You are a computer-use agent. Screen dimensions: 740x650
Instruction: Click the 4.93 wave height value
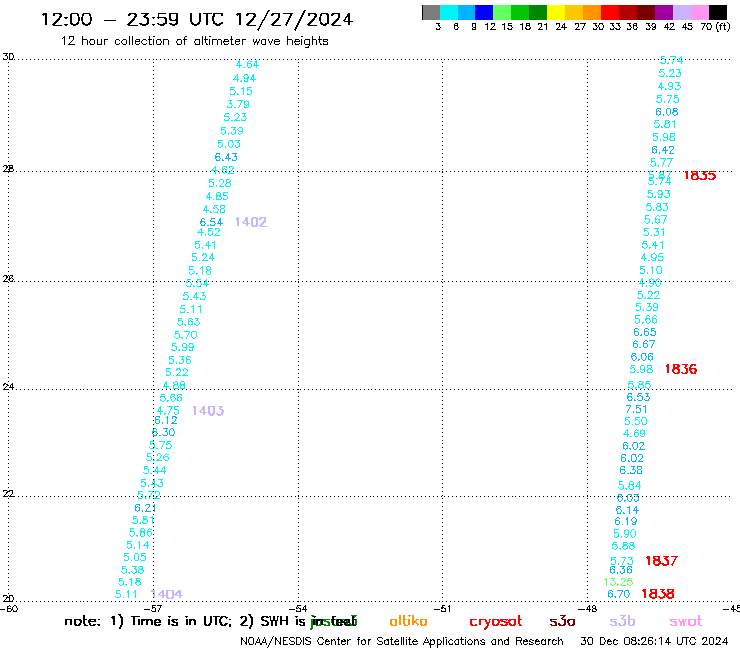(670, 86)
